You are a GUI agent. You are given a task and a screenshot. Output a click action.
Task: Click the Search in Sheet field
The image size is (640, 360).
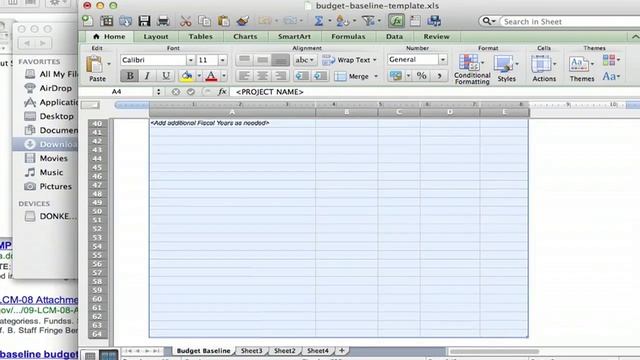coord(569,22)
